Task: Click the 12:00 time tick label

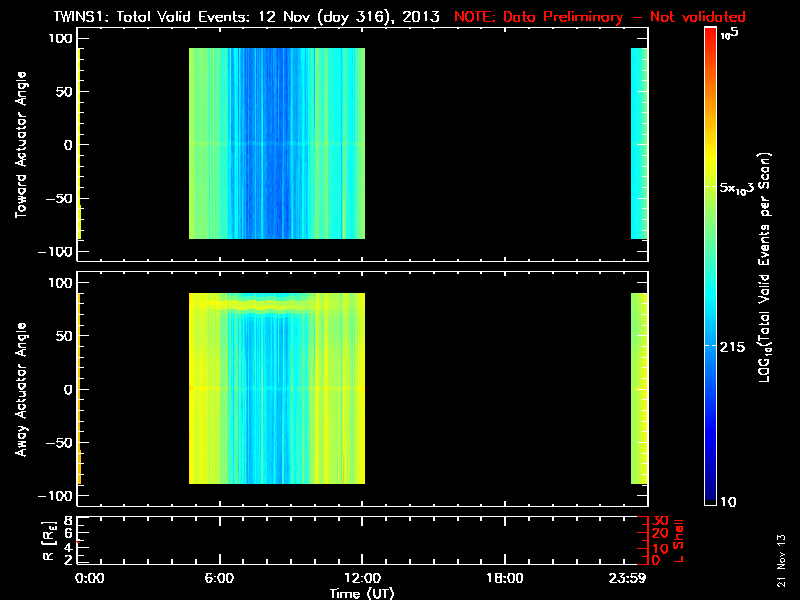Action: point(362,578)
